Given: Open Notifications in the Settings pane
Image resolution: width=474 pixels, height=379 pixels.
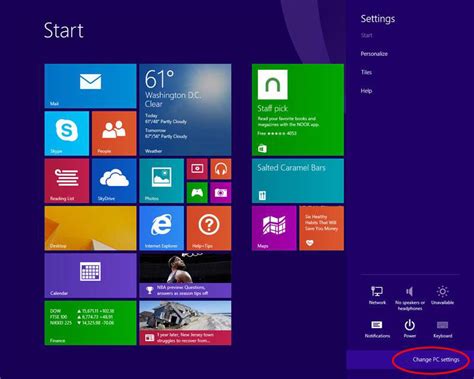Looking at the screenshot, I should pos(377,329).
